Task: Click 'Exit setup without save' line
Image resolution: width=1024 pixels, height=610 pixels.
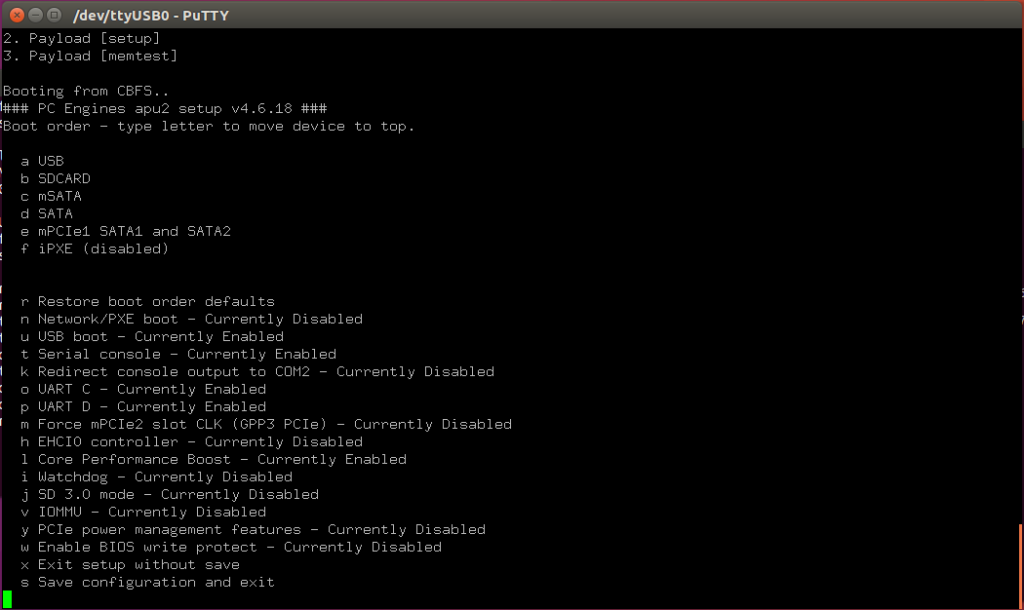Action: (130, 564)
